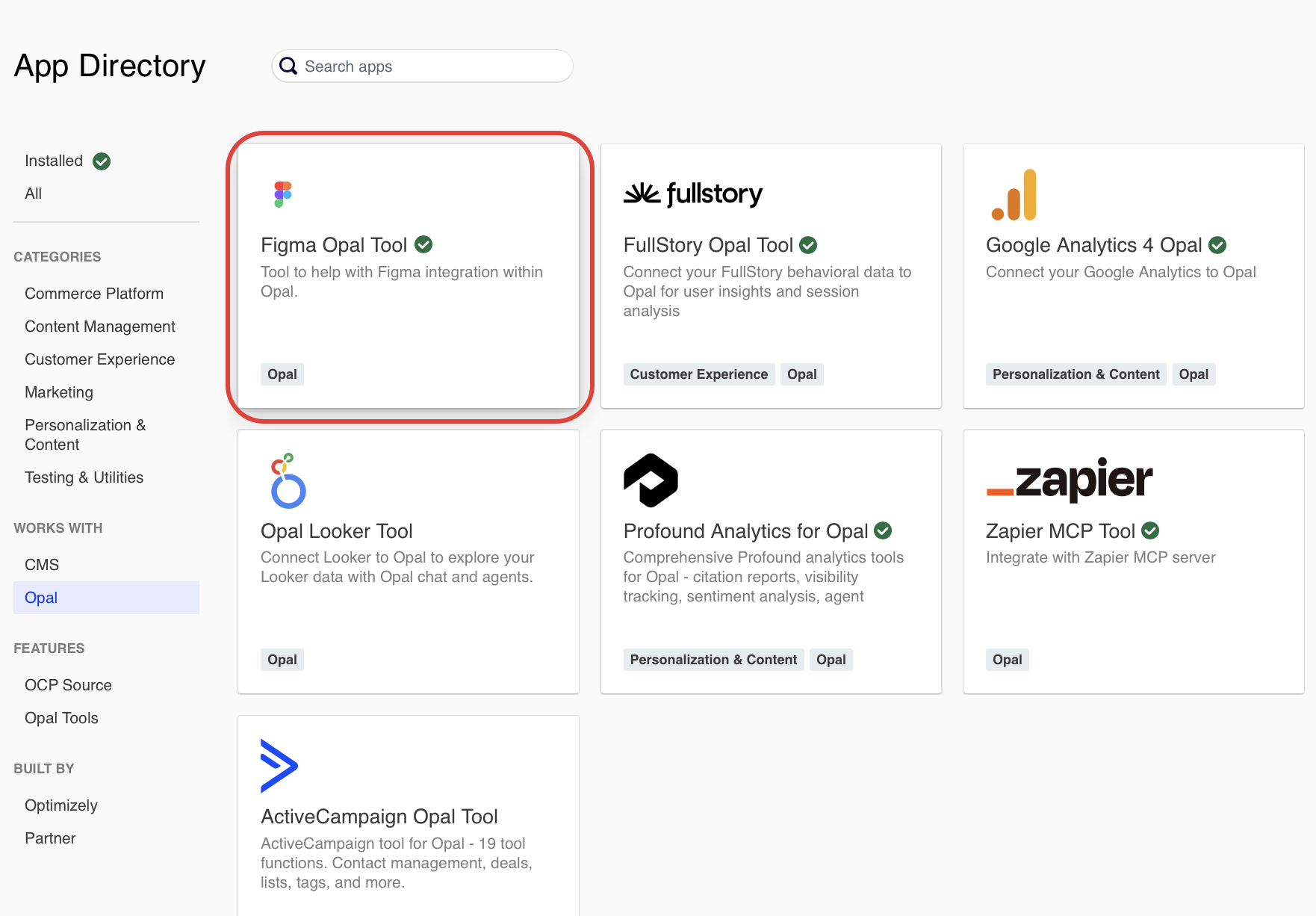Image resolution: width=1316 pixels, height=916 pixels.
Task: Click the verified badge on Zapier MCP Tool
Action: tap(1150, 530)
